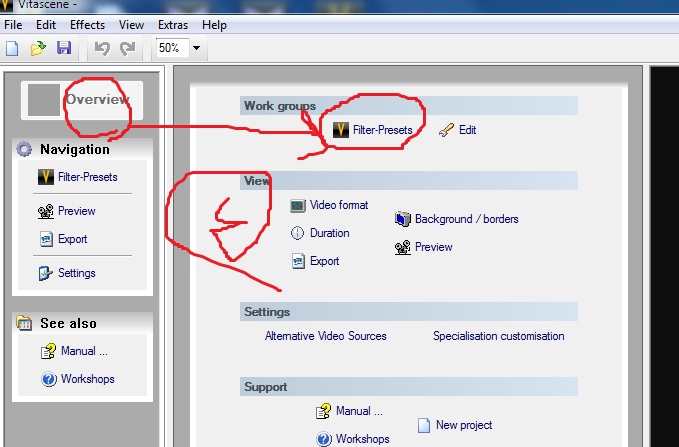Open the zoom percentage dropdown arrow

196,48
